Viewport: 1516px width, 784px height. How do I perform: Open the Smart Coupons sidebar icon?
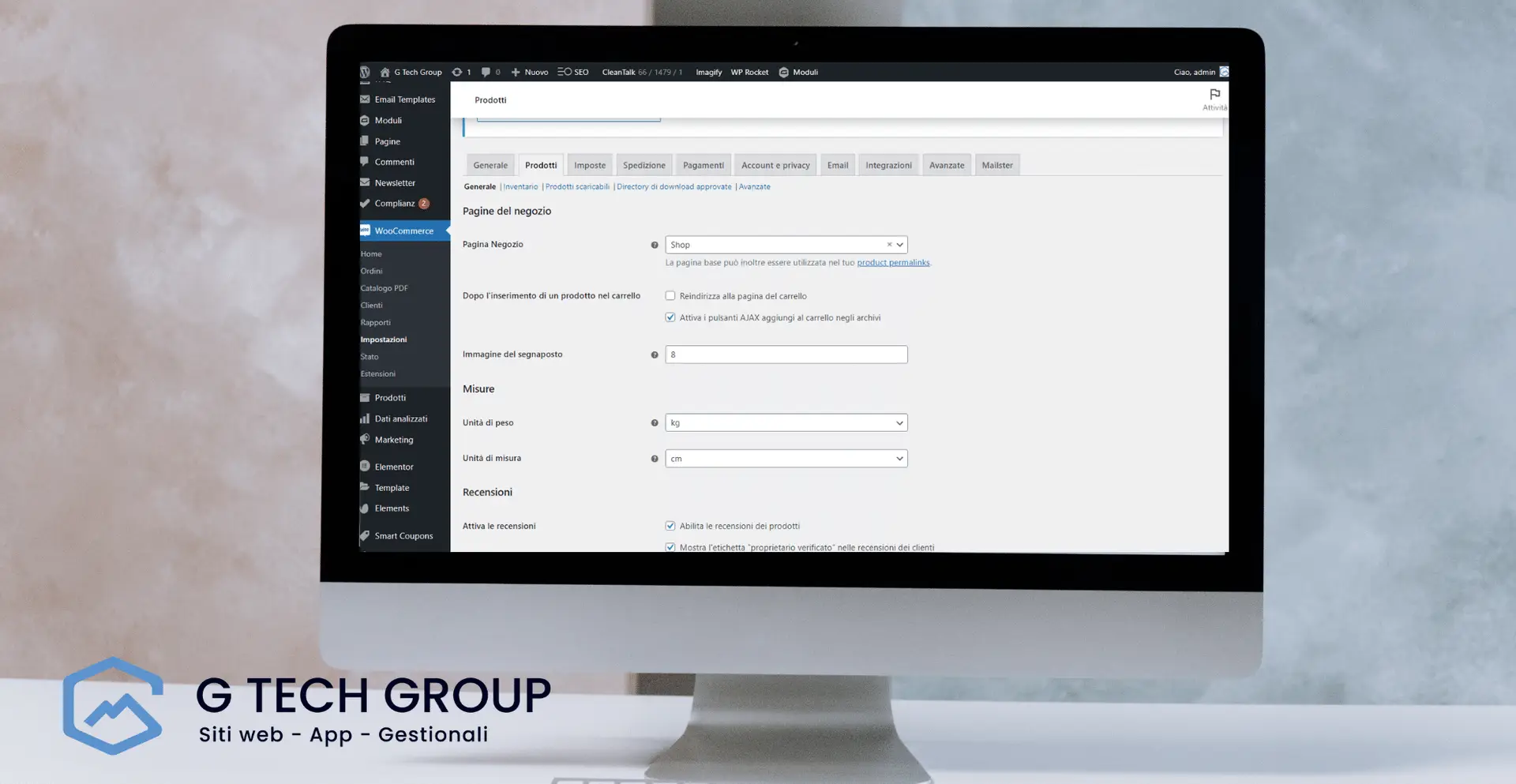pos(366,535)
